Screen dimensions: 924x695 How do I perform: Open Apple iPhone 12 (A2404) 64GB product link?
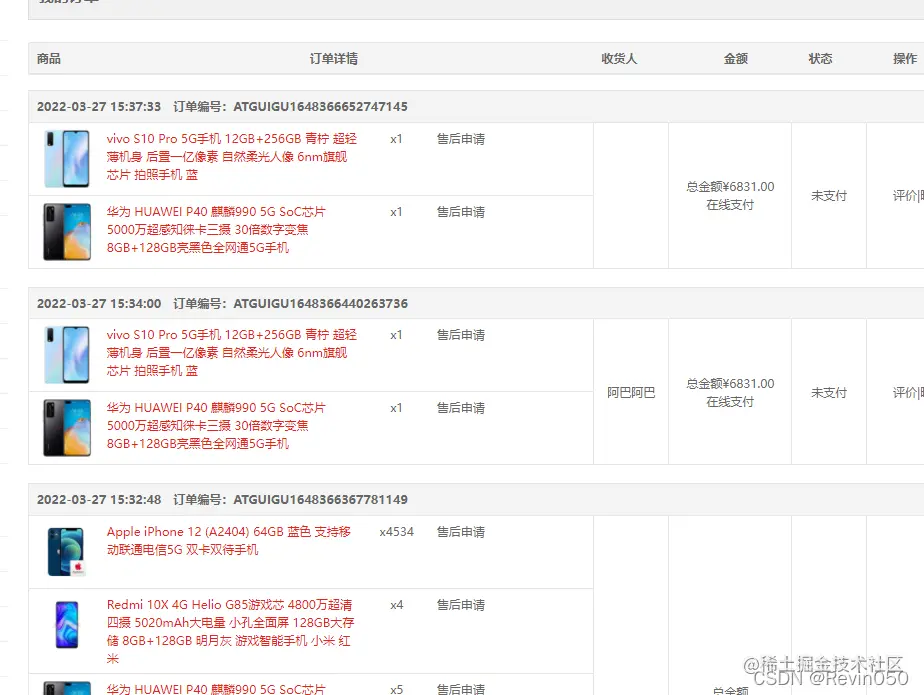coord(229,541)
